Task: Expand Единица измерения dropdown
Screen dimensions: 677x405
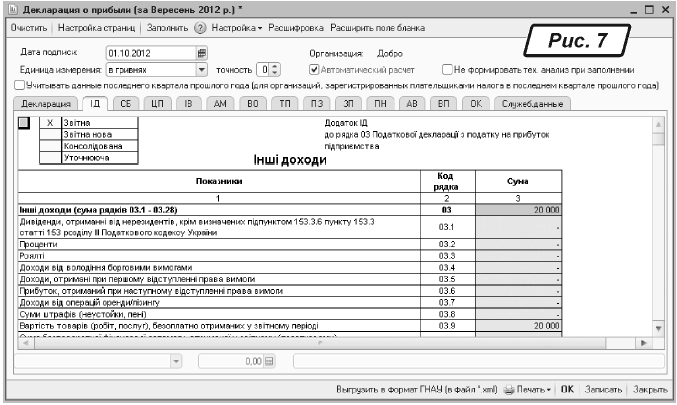Action: coord(201,70)
